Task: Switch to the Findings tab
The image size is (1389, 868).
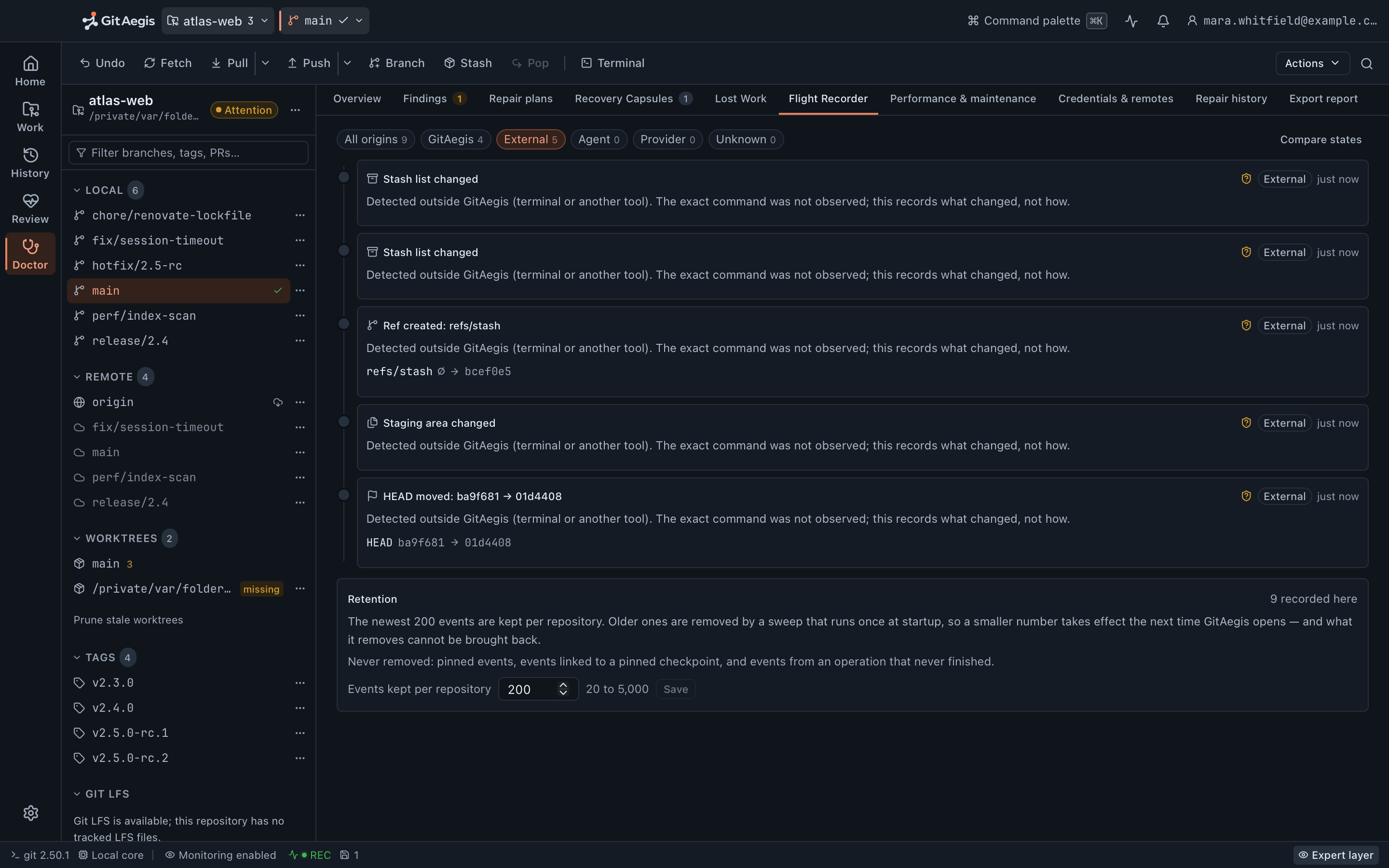Action: pos(435,99)
